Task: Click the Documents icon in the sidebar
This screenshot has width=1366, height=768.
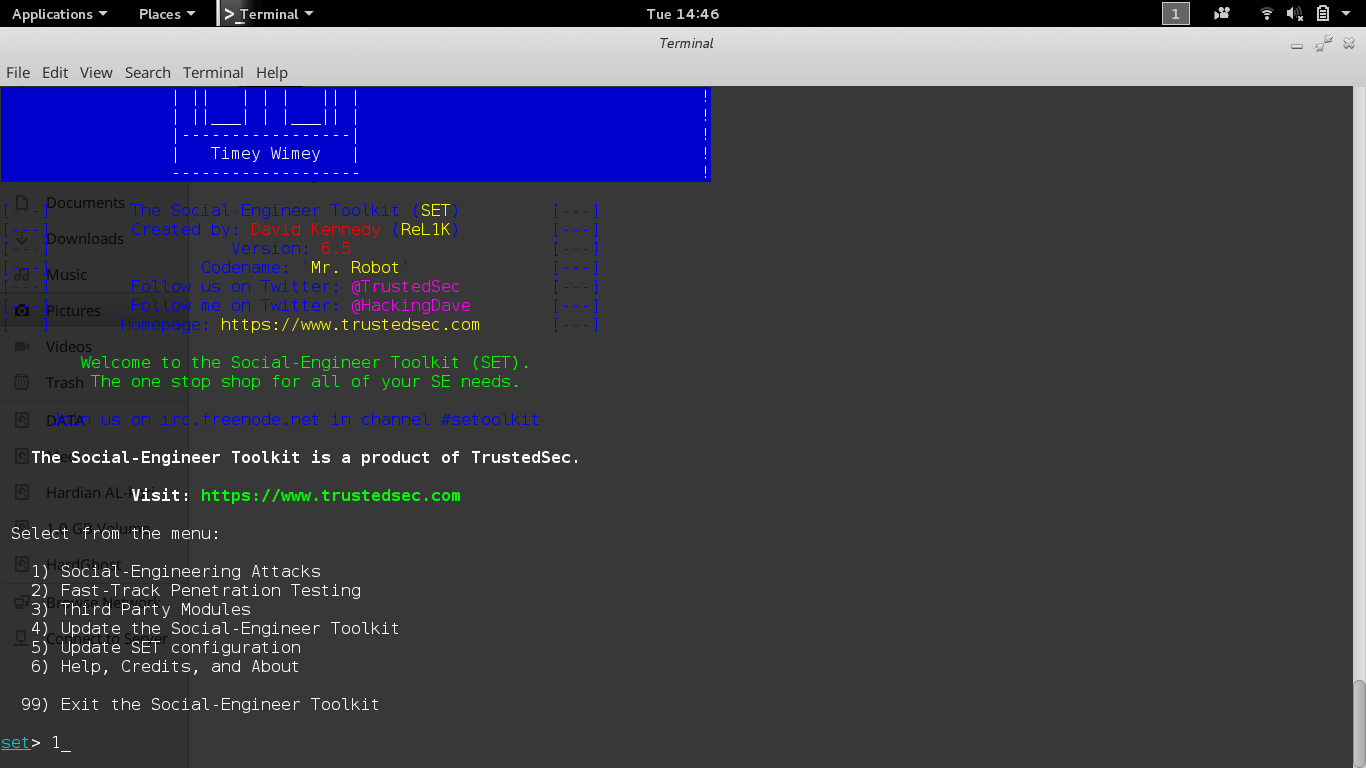Action: tap(22, 202)
